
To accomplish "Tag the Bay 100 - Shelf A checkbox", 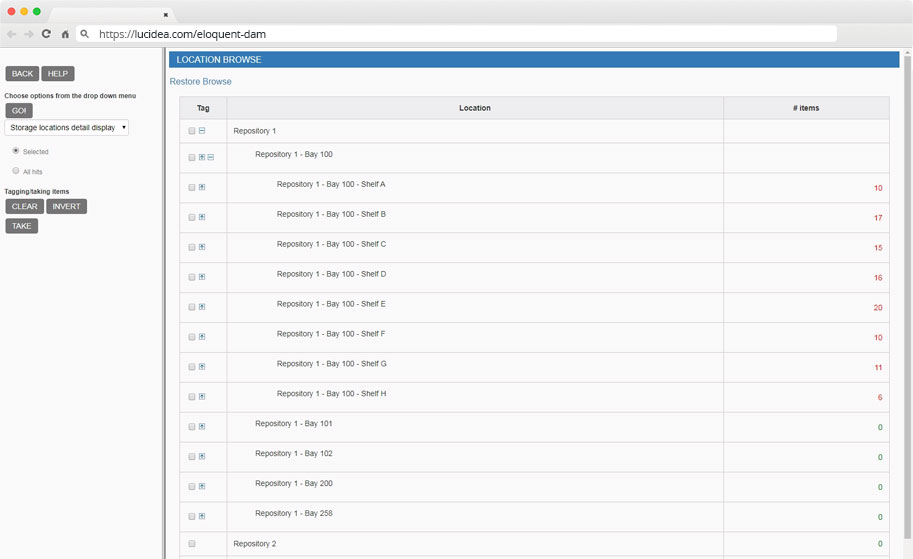I will pos(192,187).
